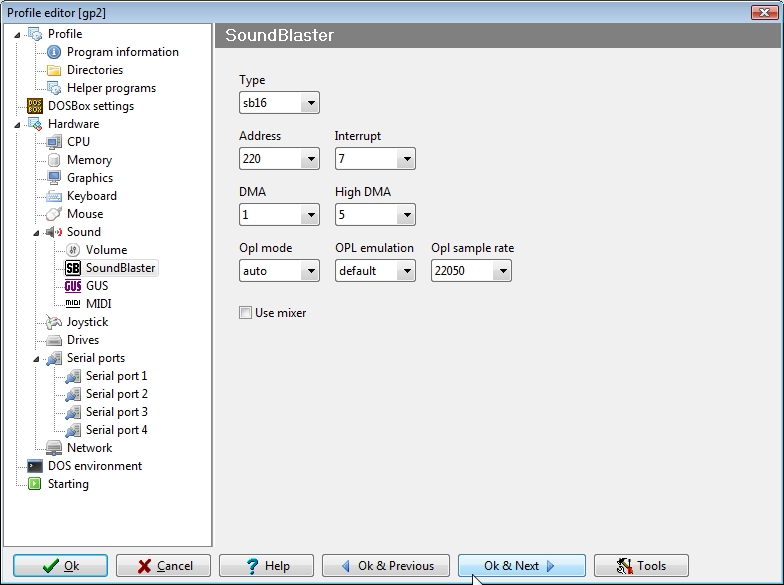This screenshot has height=585, width=784.
Task: Click the Ok & Next button
Action: point(522,566)
